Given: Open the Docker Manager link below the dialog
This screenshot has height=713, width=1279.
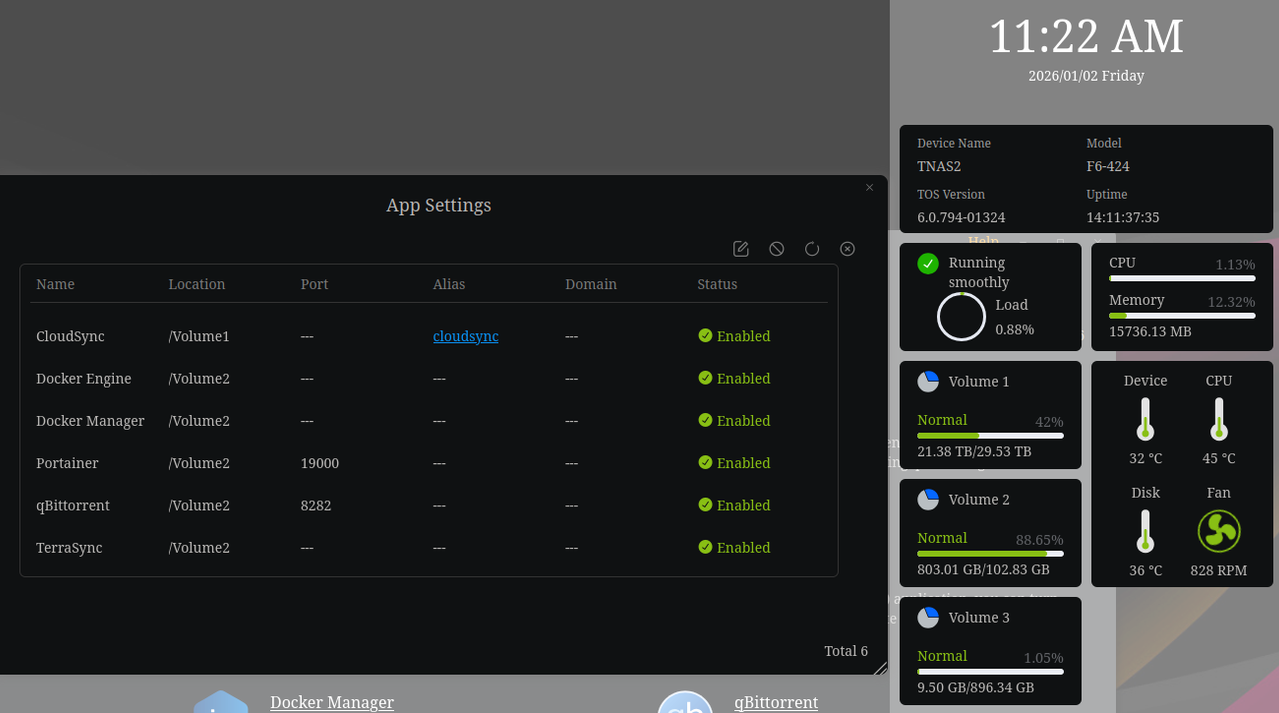Looking at the screenshot, I should coord(332,702).
